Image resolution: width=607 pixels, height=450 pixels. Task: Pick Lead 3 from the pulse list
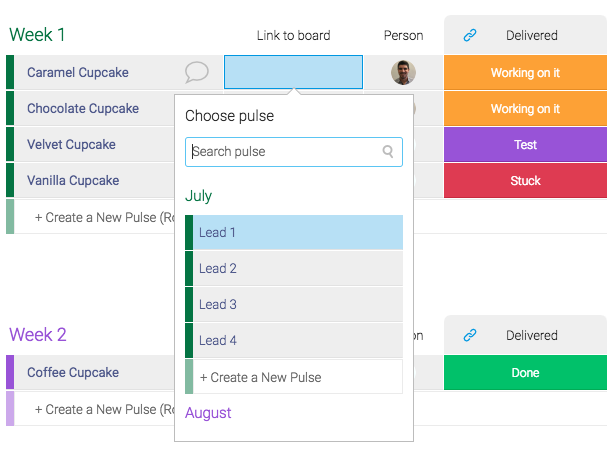coord(294,304)
